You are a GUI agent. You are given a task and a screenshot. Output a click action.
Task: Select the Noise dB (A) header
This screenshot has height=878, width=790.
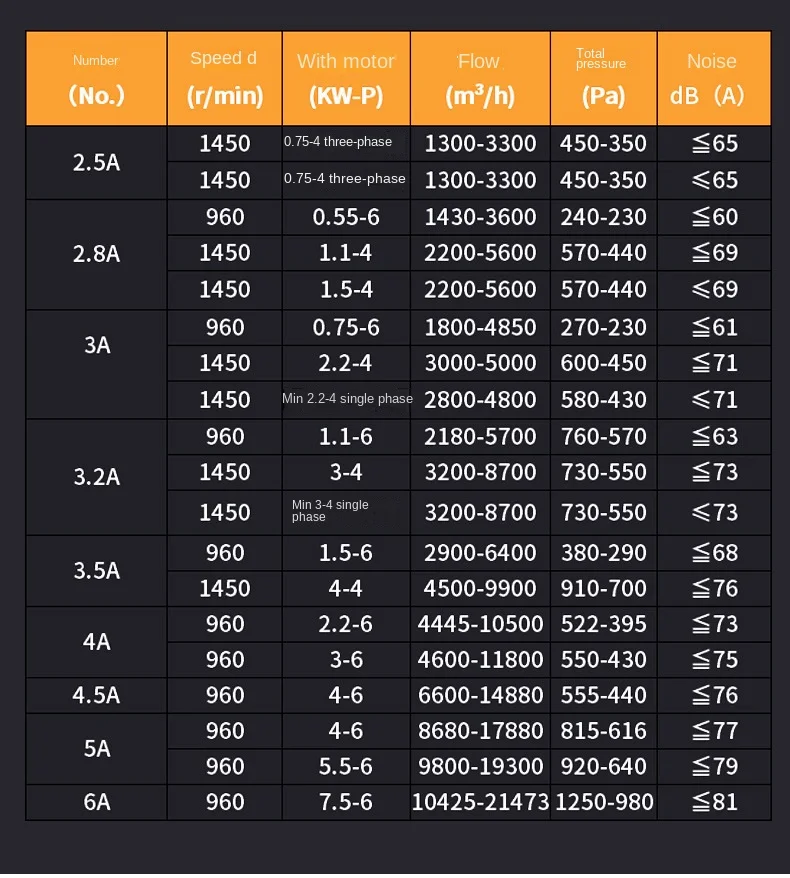point(714,78)
